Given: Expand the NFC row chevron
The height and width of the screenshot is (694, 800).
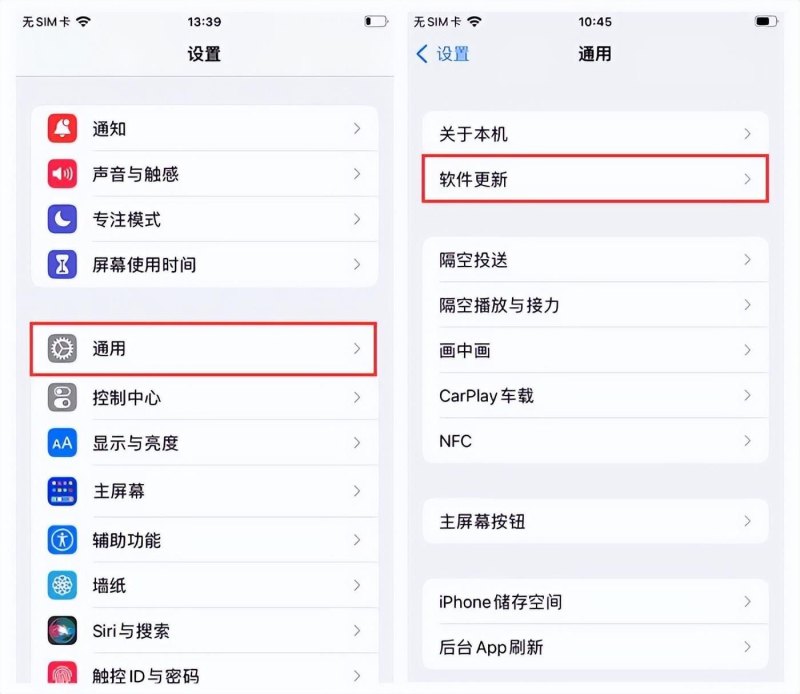Looking at the screenshot, I should (747, 441).
